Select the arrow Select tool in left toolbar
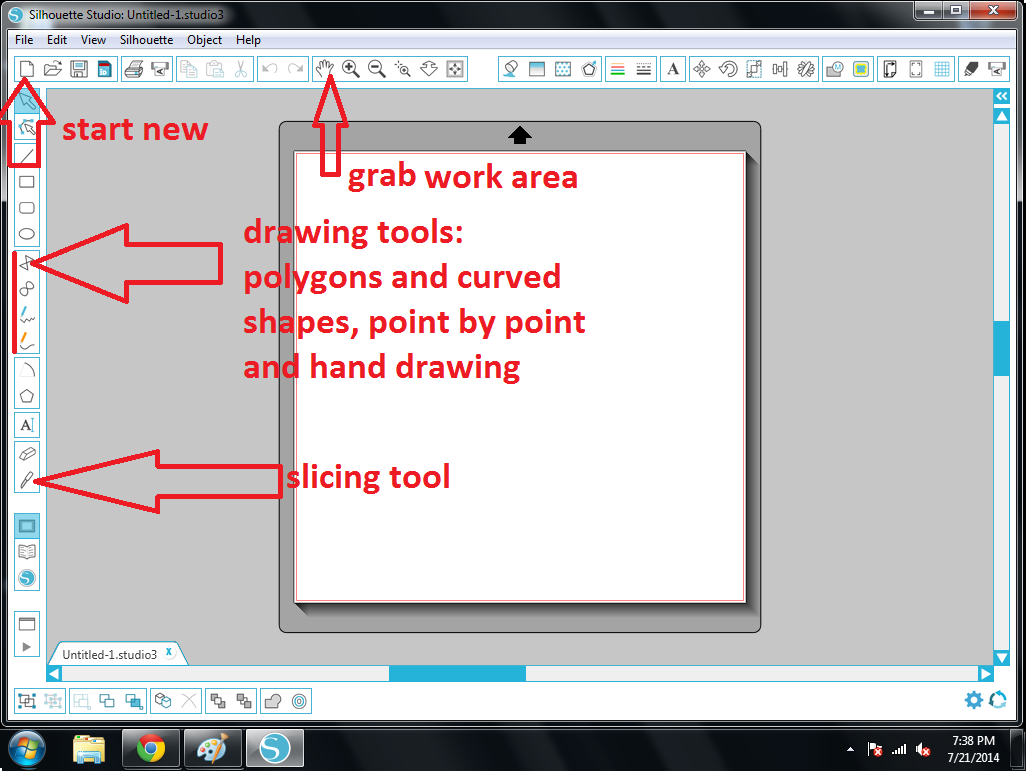This screenshot has width=1027, height=772. pos(27,101)
